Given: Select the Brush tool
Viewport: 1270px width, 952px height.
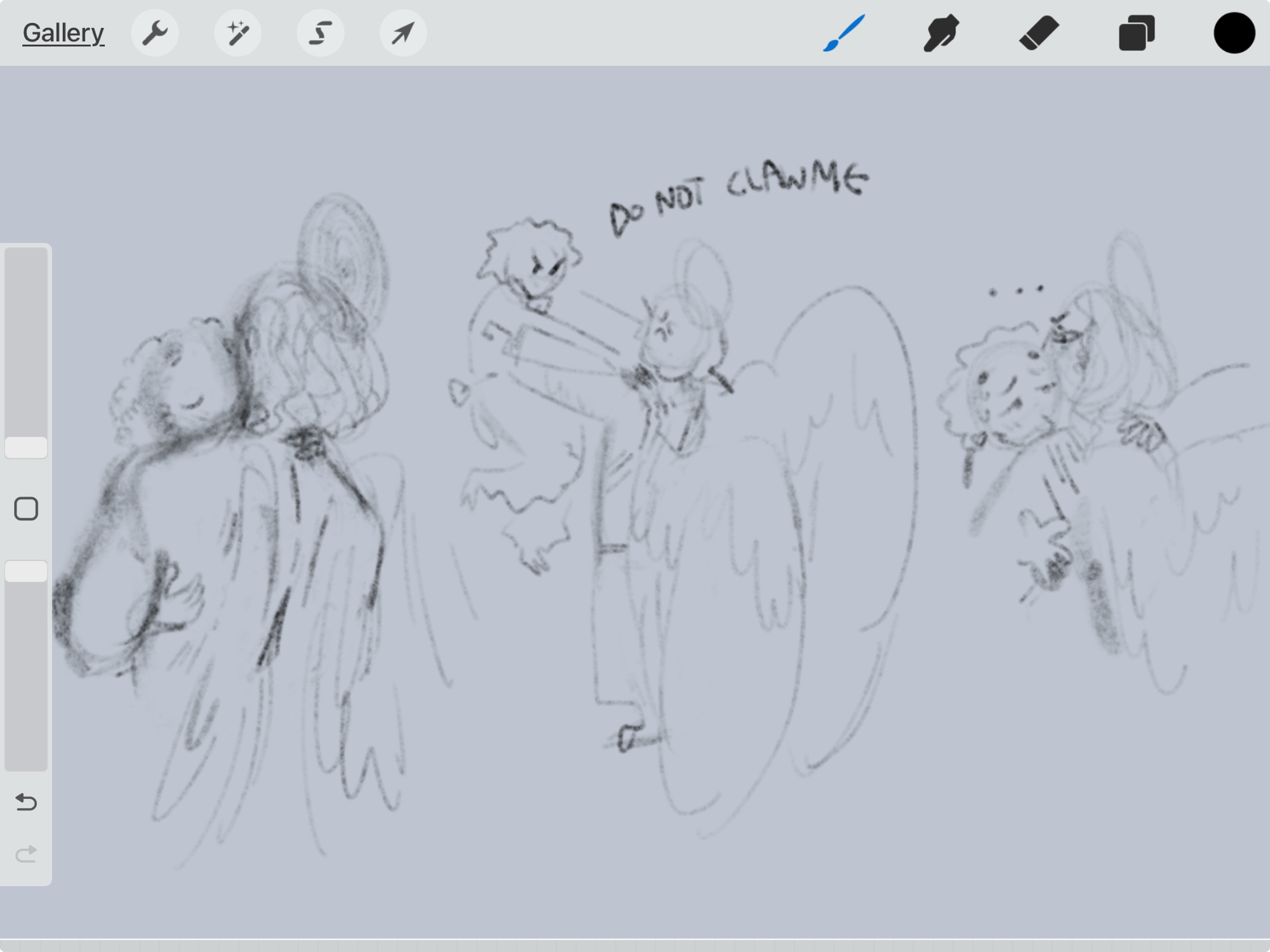Looking at the screenshot, I should (x=844, y=33).
